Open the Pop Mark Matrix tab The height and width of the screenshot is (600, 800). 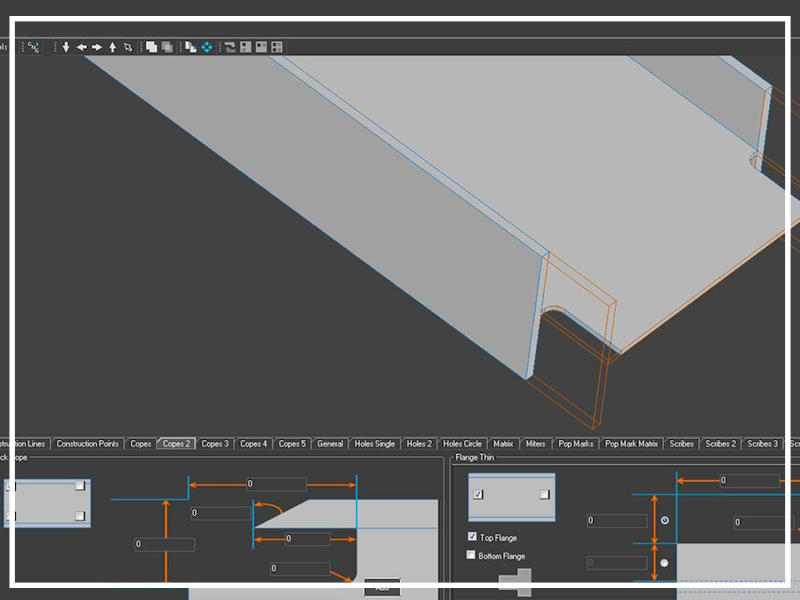pyautogui.click(x=632, y=443)
